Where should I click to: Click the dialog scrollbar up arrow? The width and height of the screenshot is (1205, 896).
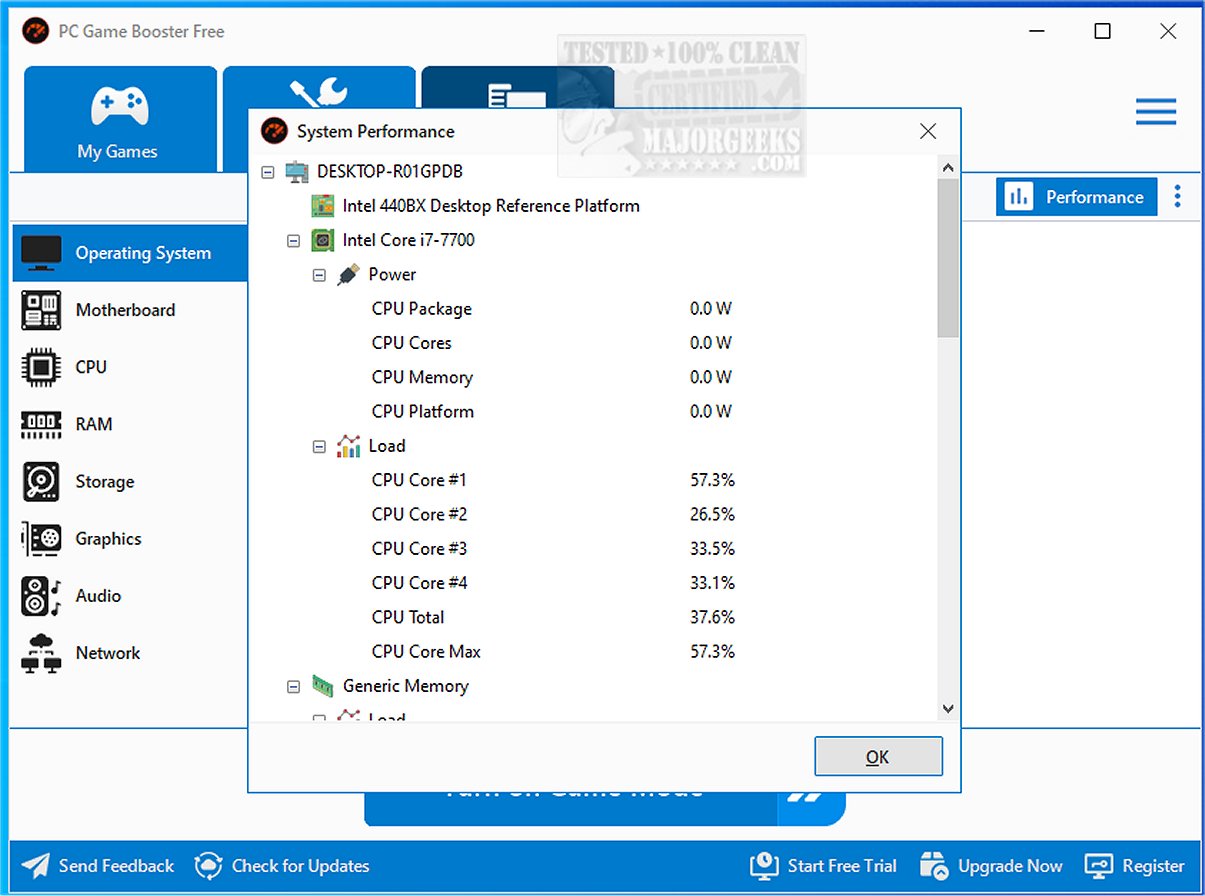point(948,169)
